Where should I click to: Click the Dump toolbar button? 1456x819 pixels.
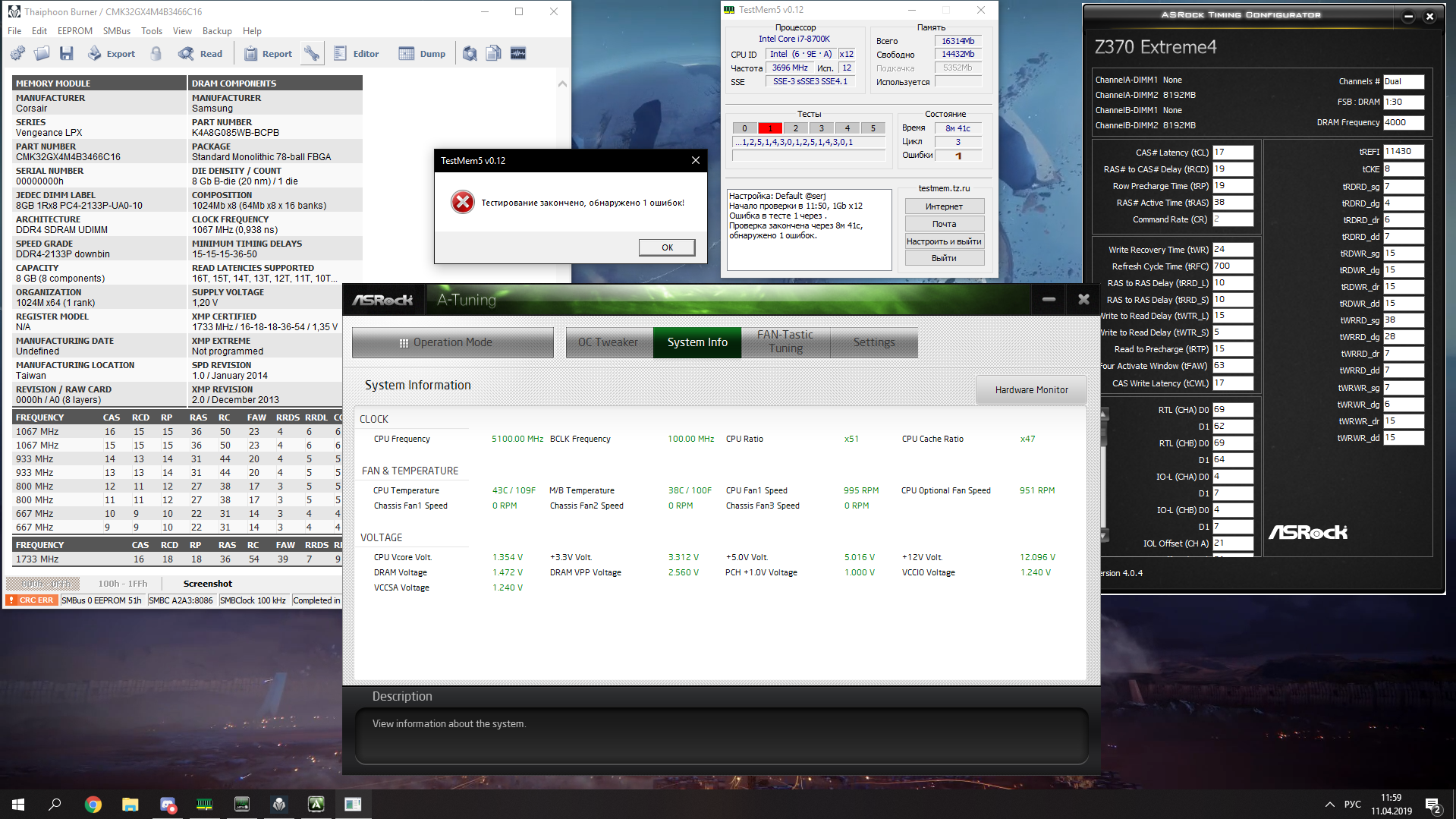click(x=423, y=53)
